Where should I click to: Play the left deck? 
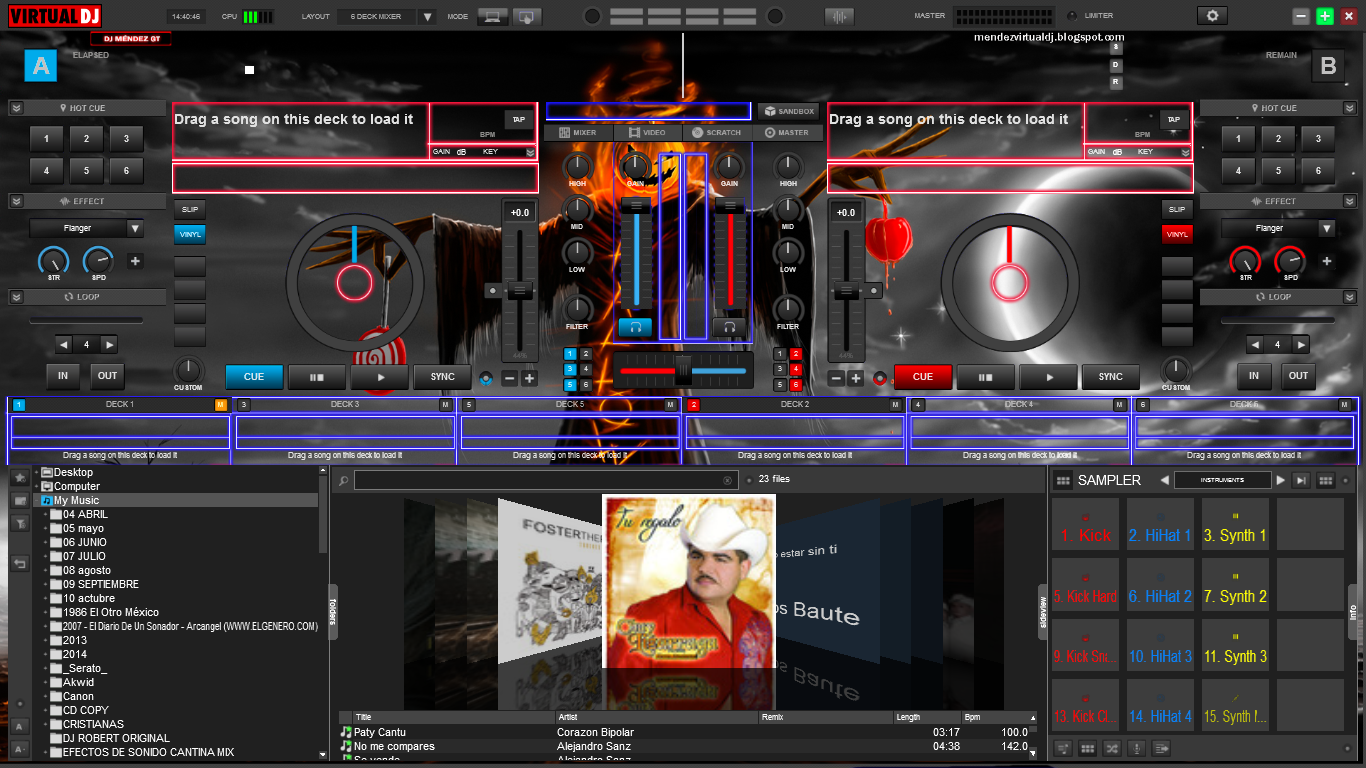click(381, 377)
